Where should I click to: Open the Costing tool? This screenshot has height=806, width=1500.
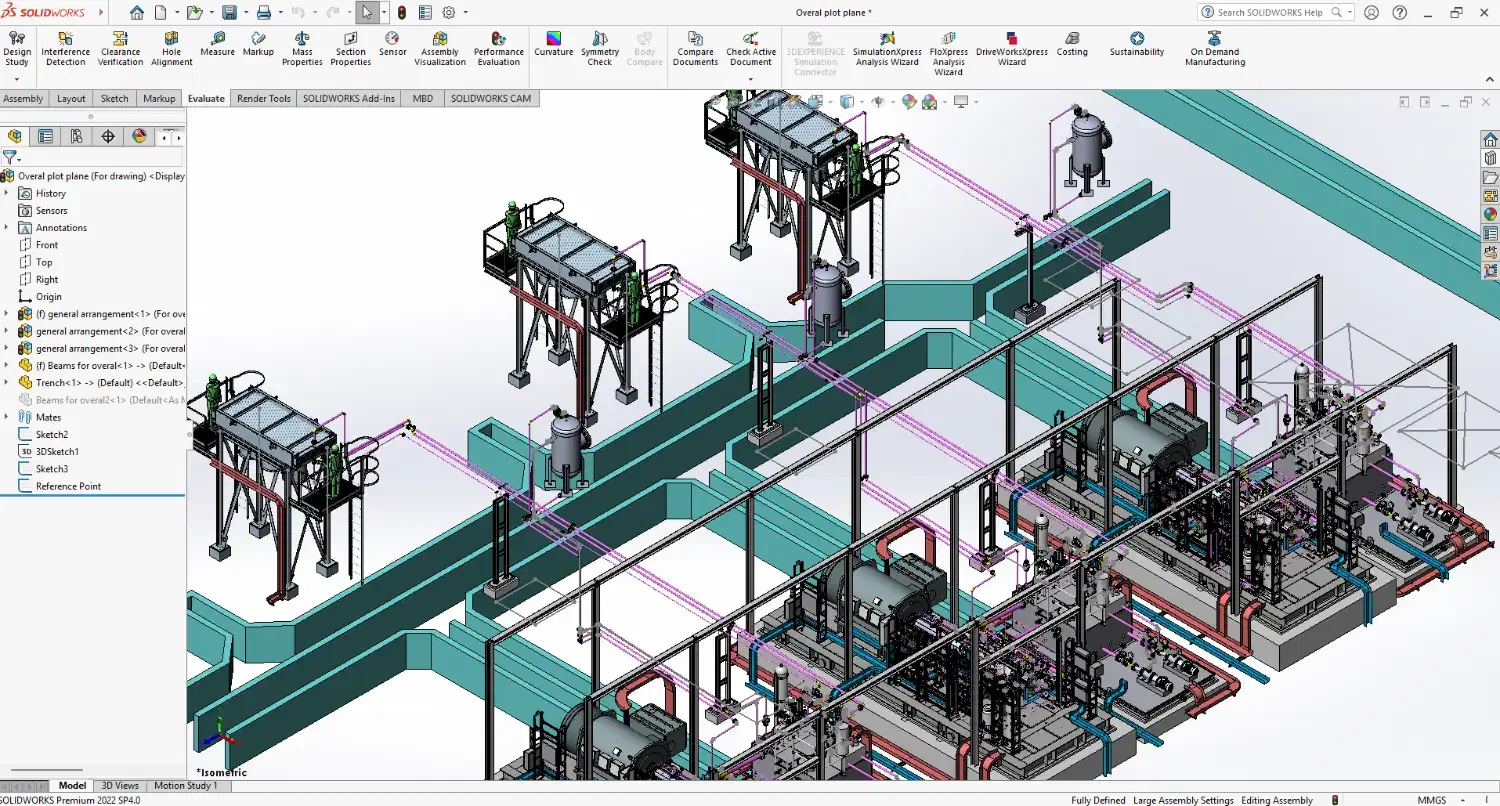click(1072, 45)
